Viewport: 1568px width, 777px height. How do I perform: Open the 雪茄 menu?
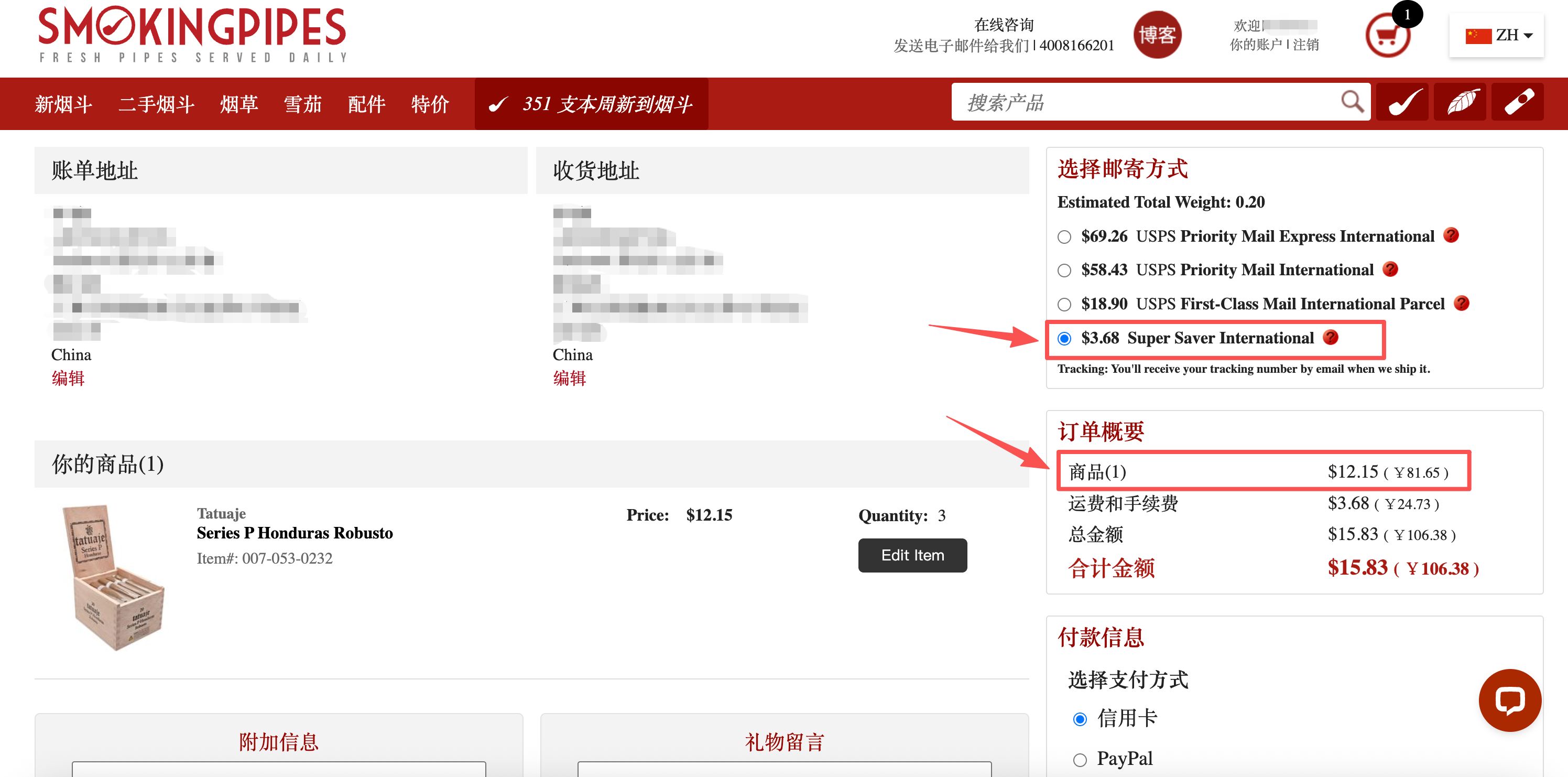[x=302, y=104]
